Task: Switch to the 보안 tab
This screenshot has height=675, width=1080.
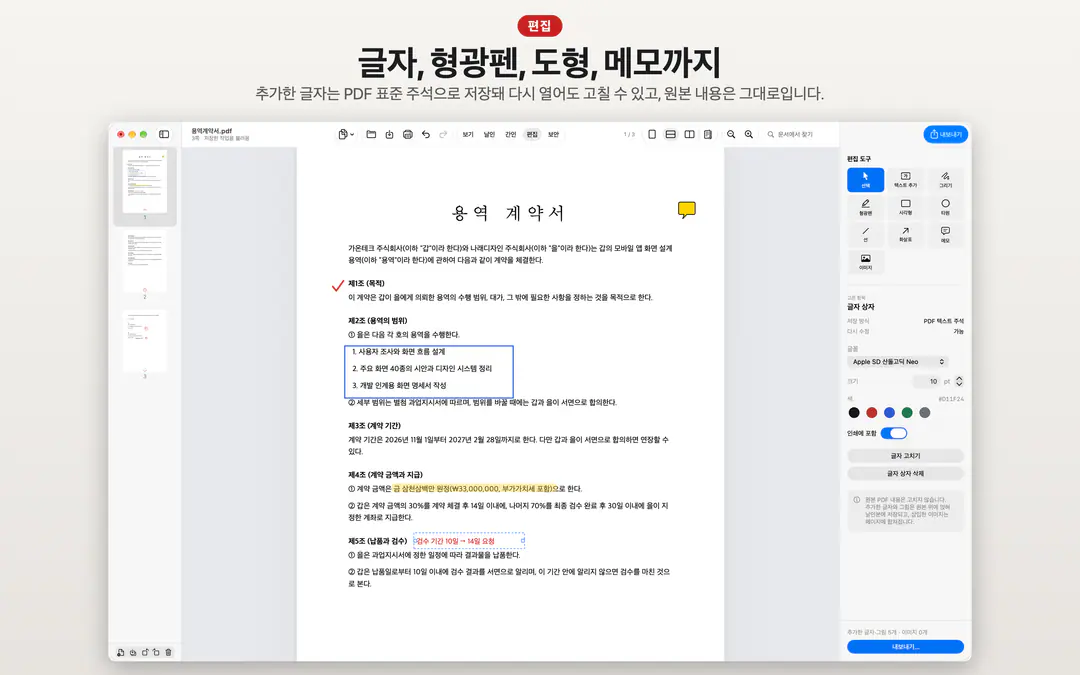Action: click(x=553, y=134)
